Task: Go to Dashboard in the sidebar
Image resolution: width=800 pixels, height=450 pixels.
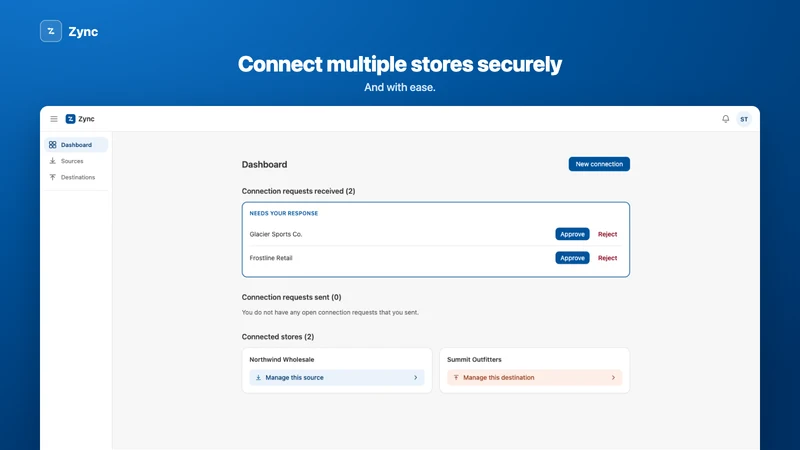Action: [x=76, y=145]
